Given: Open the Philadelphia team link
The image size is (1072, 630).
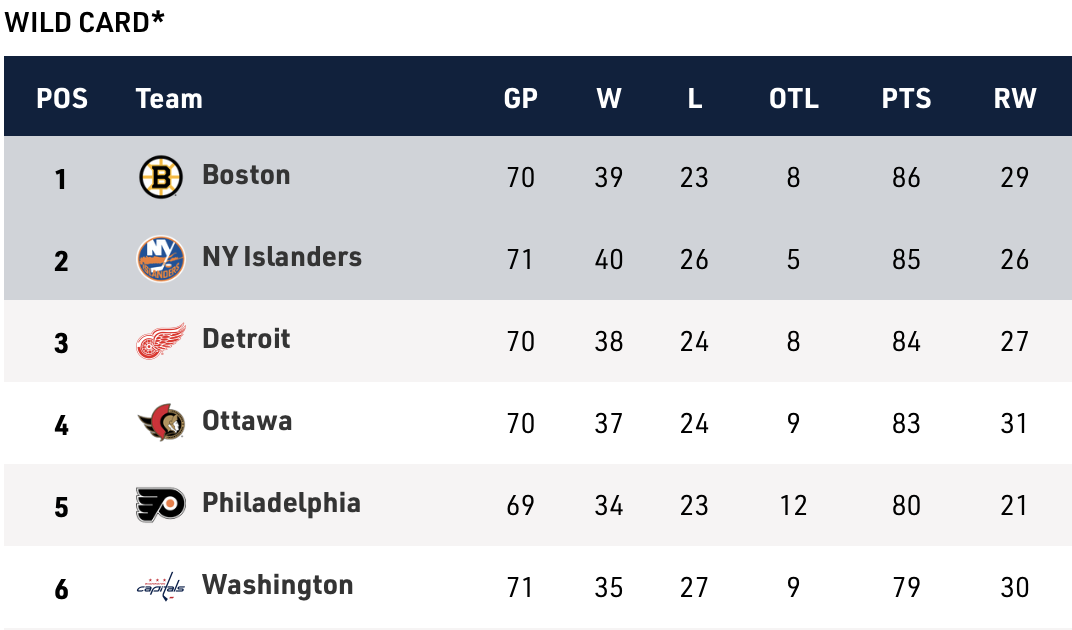Looking at the screenshot, I should pyautogui.click(x=281, y=503).
